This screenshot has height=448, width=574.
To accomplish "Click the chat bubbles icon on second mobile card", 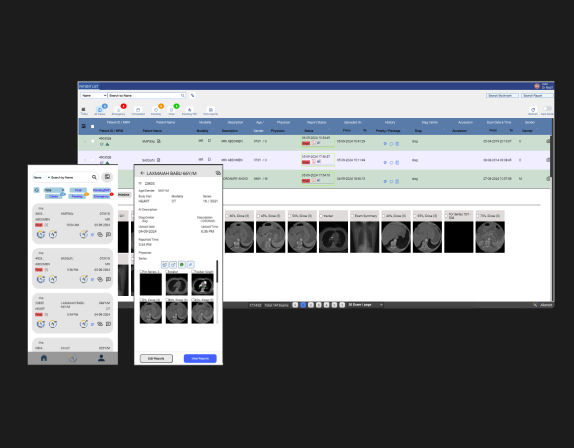I will 100,279.
